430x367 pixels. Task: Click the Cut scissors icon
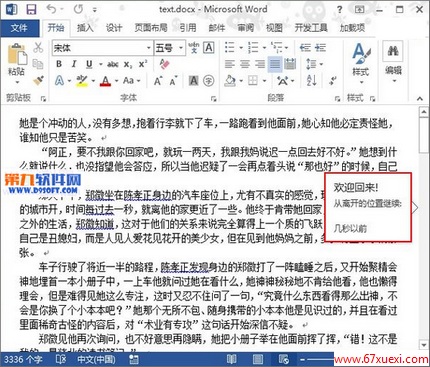tap(38, 48)
